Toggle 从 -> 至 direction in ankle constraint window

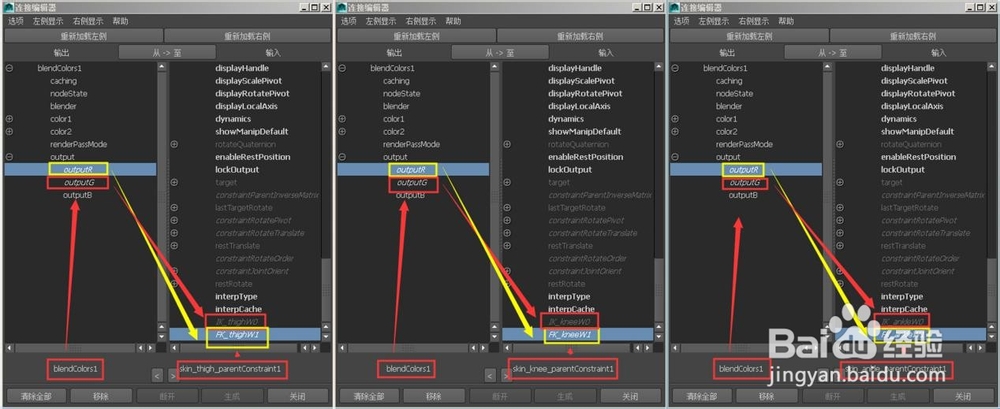coord(833,52)
